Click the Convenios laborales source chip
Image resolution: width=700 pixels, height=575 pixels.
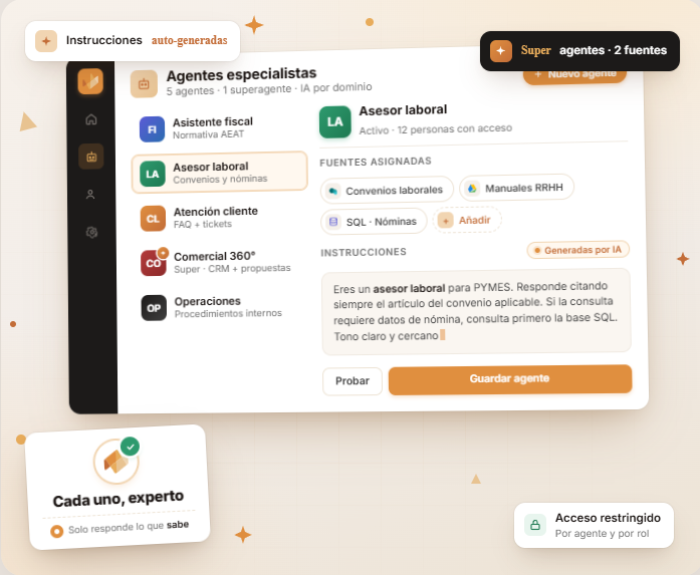point(387,190)
